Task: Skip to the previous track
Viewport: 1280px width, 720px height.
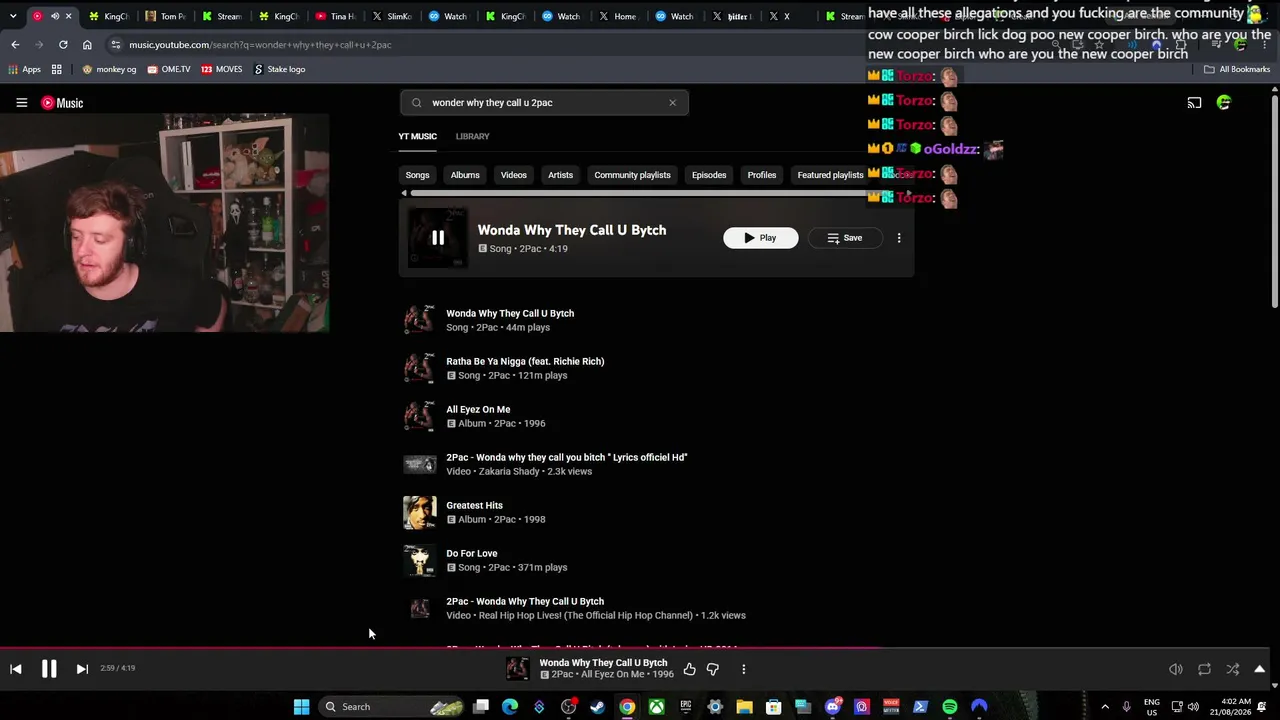Action: click(x=16, y=669)
